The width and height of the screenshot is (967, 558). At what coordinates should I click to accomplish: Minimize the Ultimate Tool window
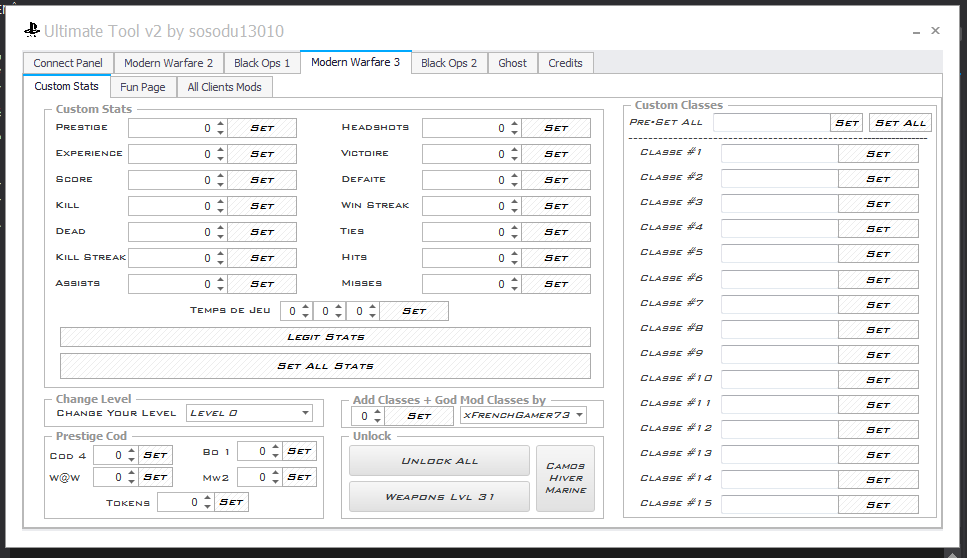tap(916, 31)
